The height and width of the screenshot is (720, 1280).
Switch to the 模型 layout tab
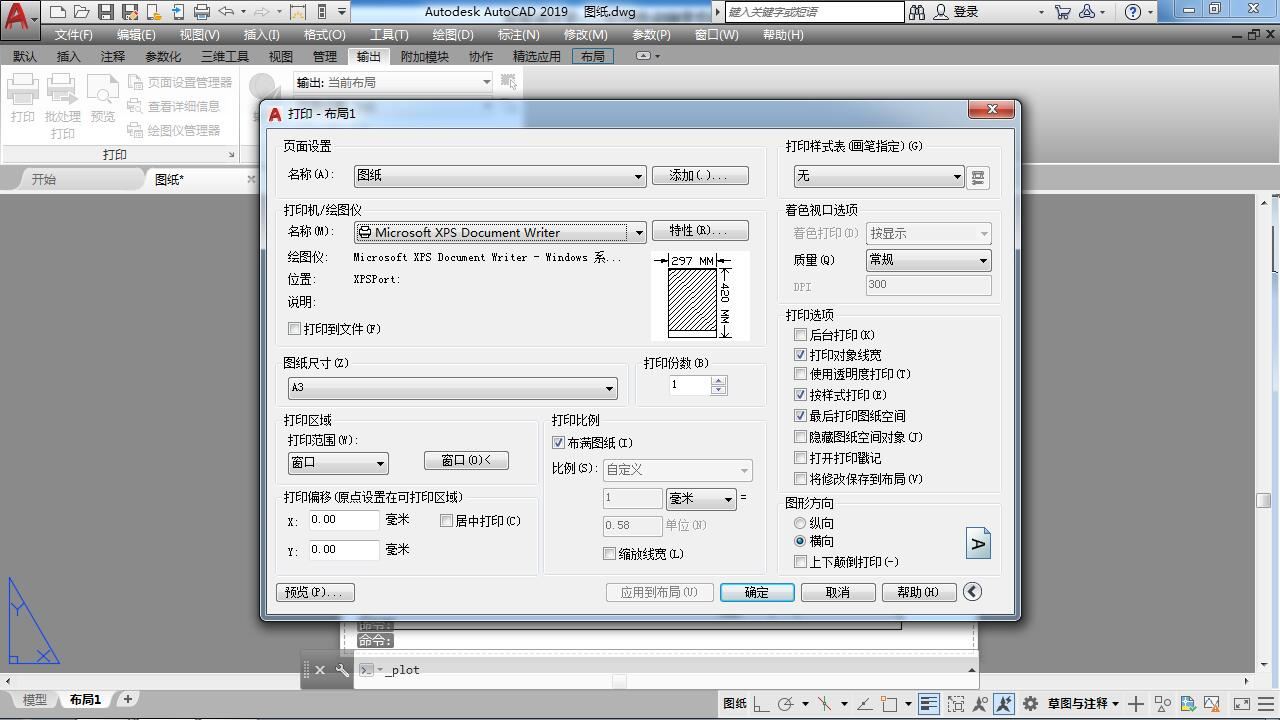(34, 700)
